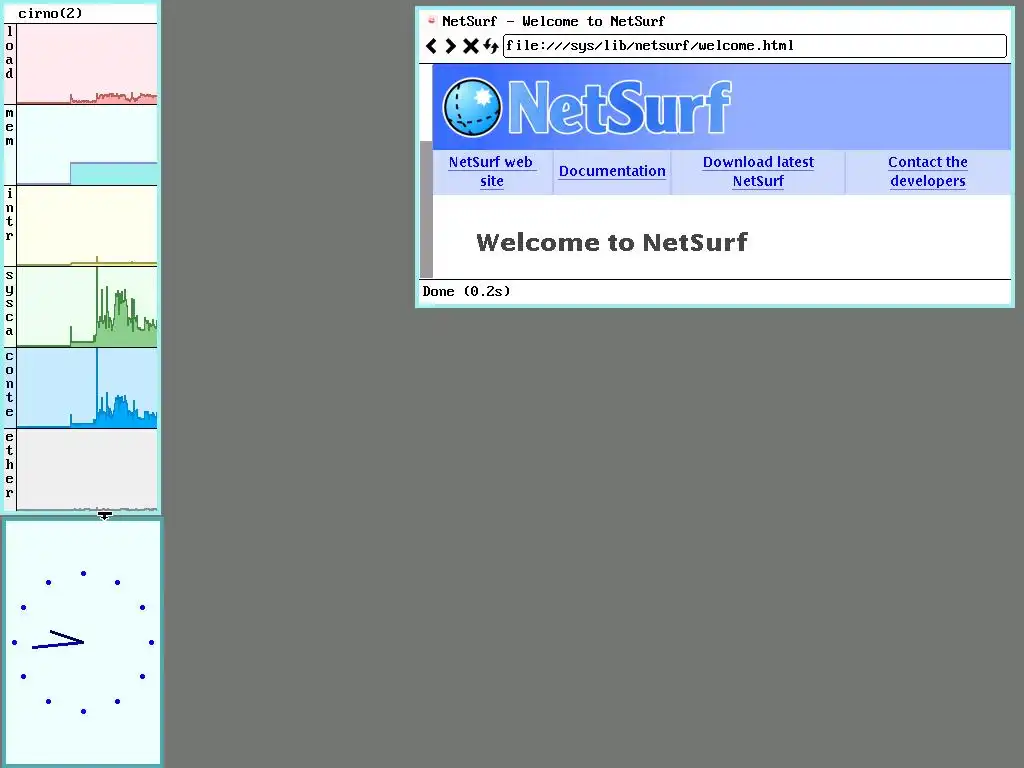Go forward with the NetSurf forward arrow

(451, 46)
